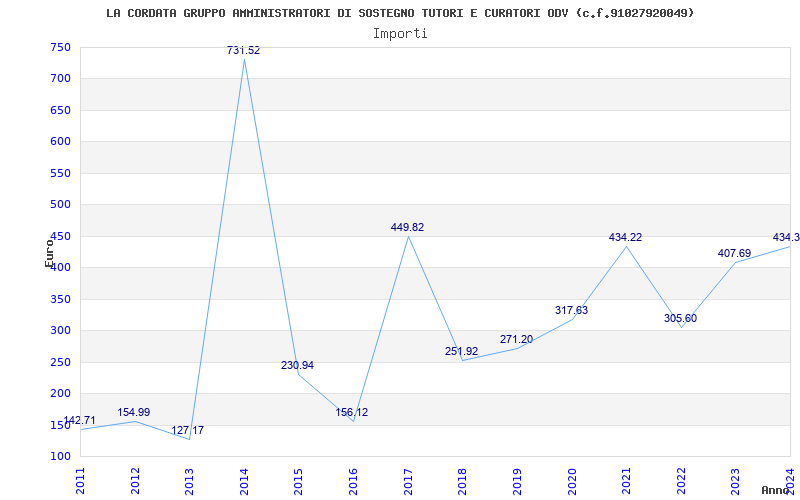Click the 434.22 data label
This screenshot has height=500, width=800.
click(x=626, y=237)
